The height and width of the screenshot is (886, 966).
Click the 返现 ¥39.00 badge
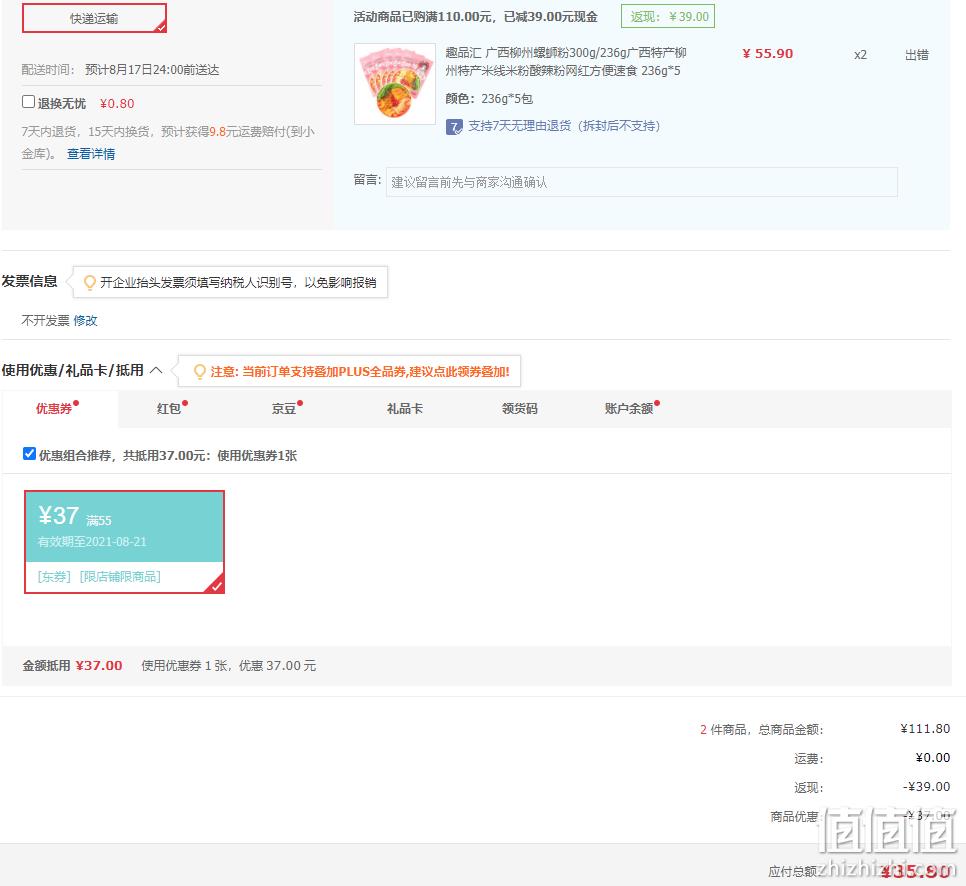coord(668,17)
